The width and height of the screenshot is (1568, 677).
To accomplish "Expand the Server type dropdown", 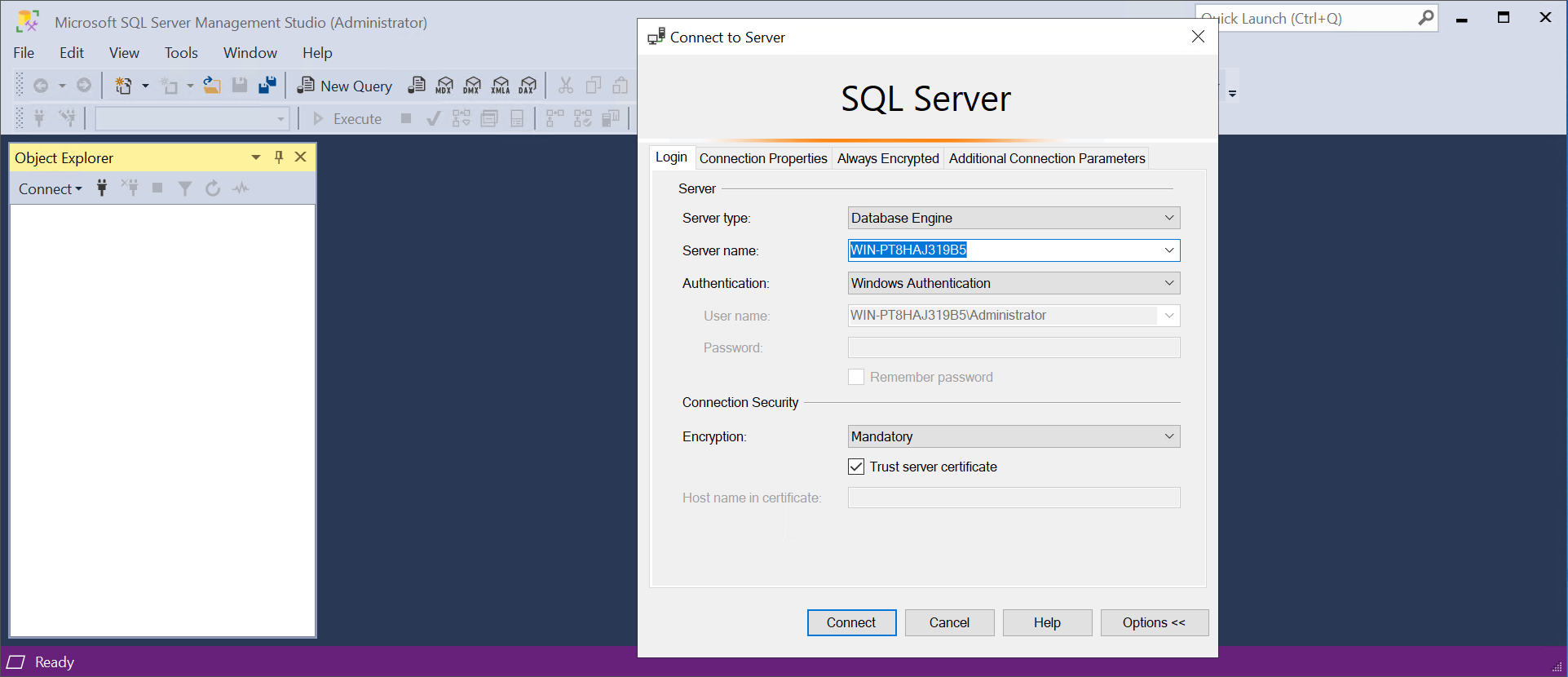I will pos(1169,218).
